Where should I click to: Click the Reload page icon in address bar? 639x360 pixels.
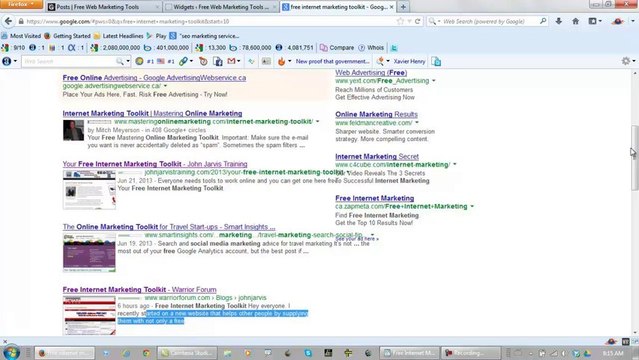pos(417,21)
